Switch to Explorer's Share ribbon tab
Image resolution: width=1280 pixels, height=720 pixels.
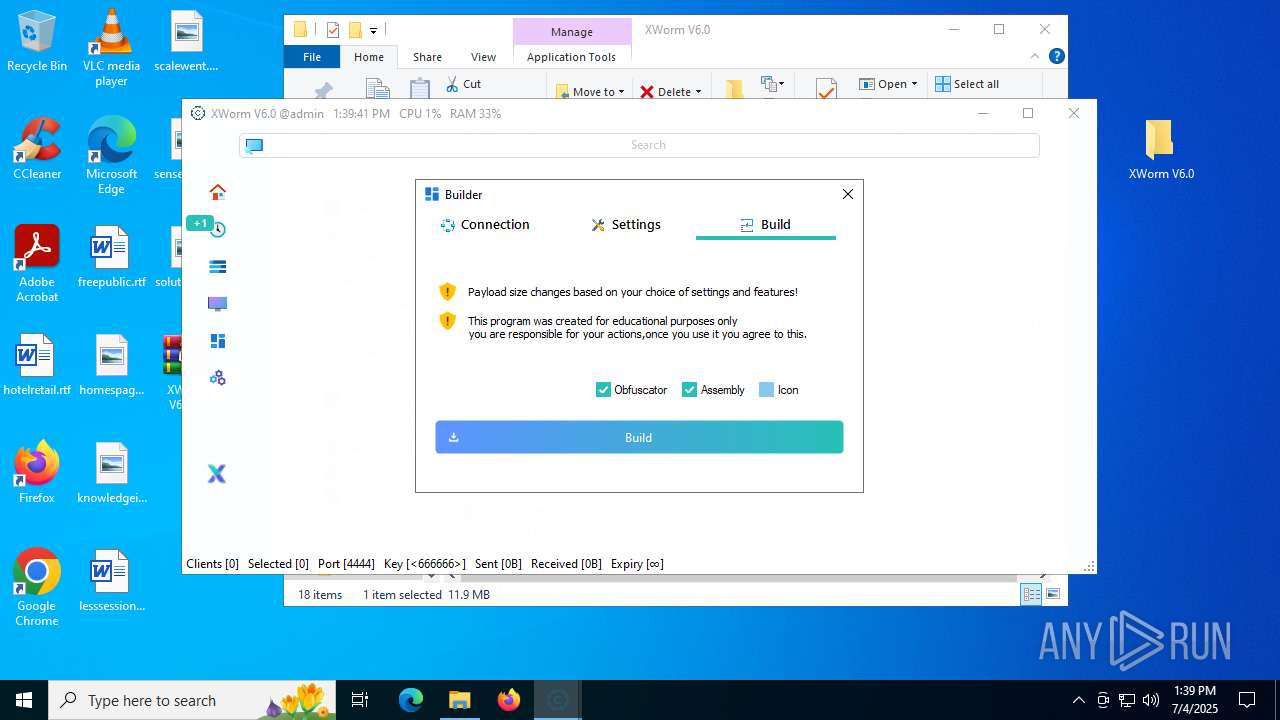pos(427,57)
